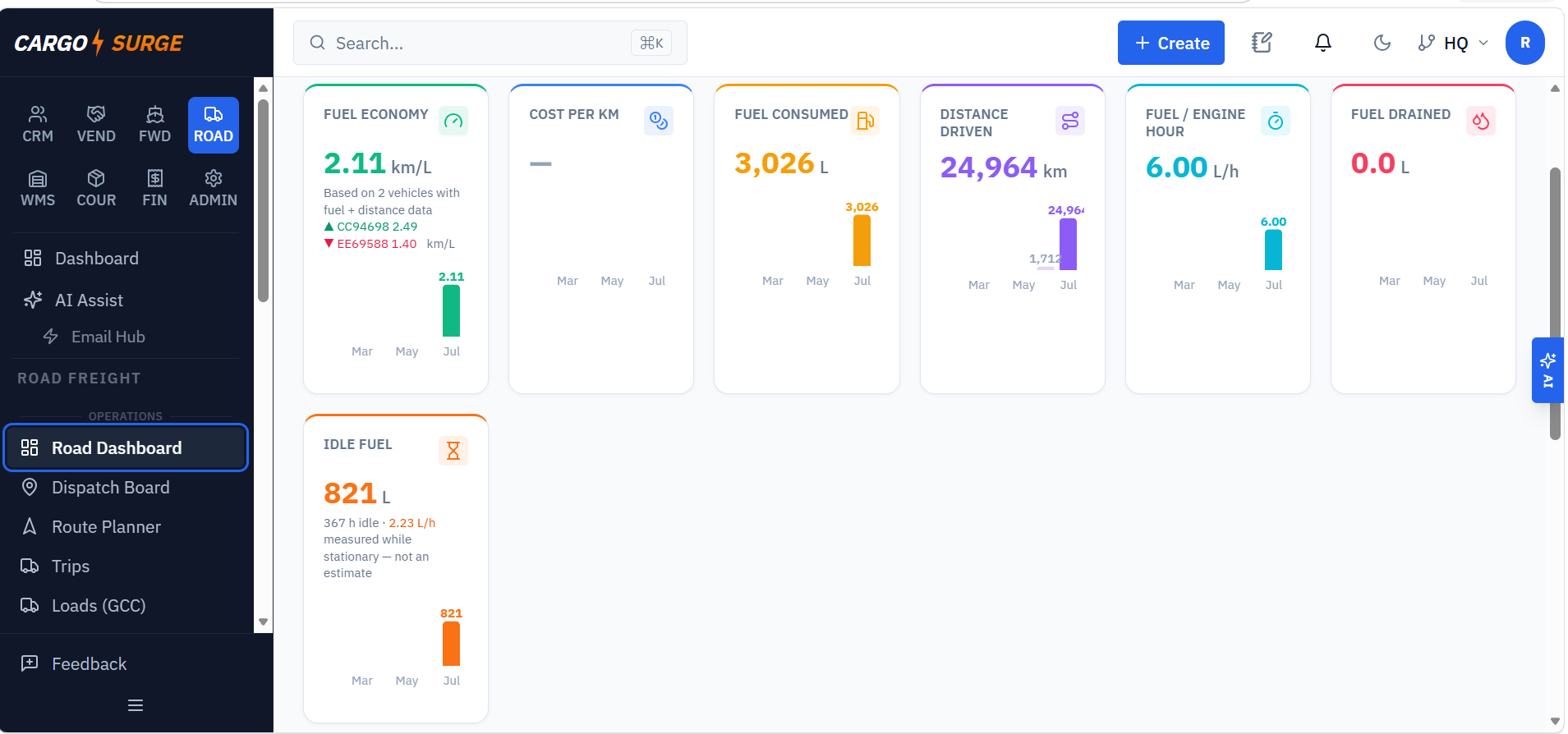Click the Idle Fuel hourglass icon
The image size is (1568, 734).
coord(453,451)
